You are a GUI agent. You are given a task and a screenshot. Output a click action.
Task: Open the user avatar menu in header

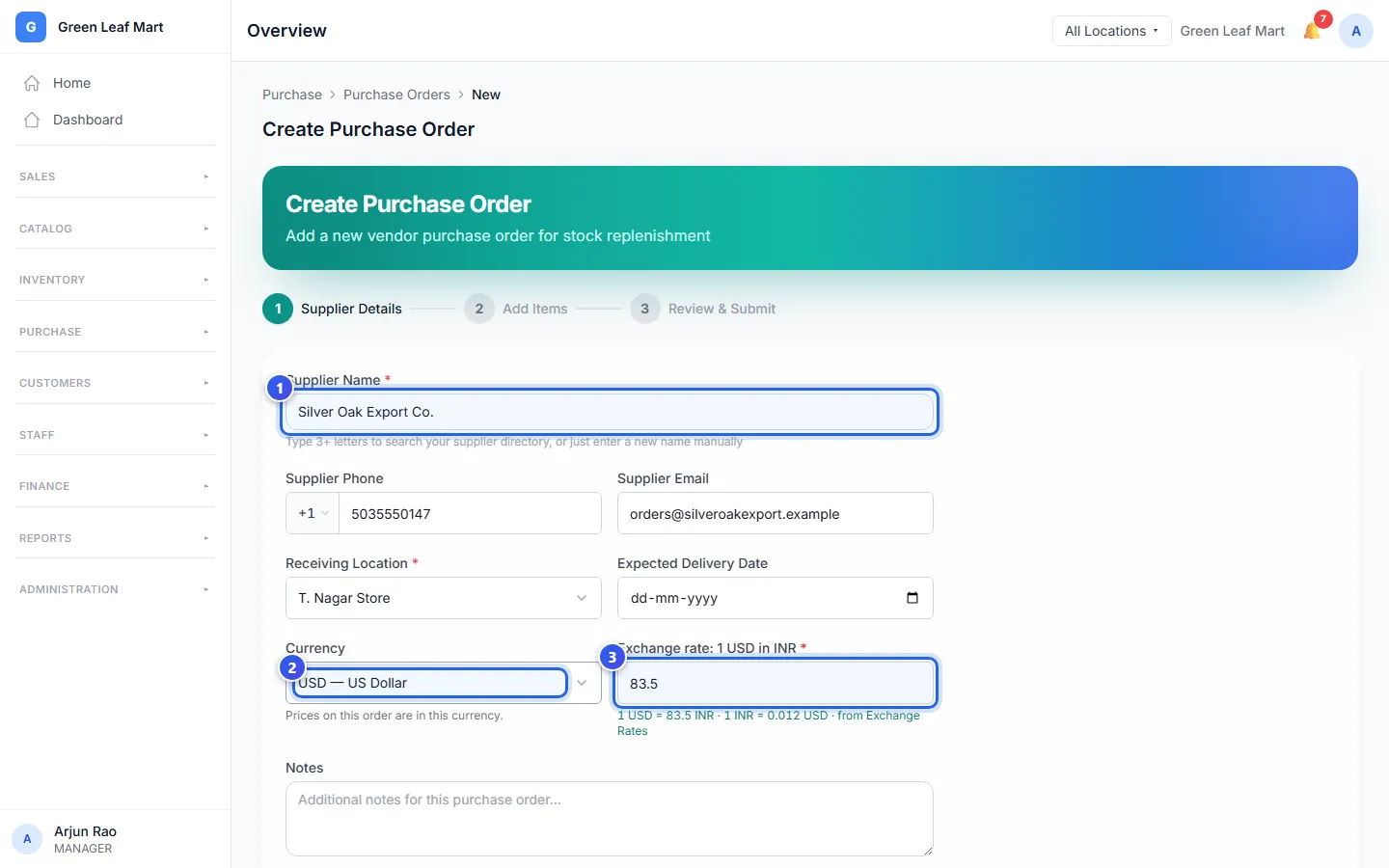[1356, 31]
